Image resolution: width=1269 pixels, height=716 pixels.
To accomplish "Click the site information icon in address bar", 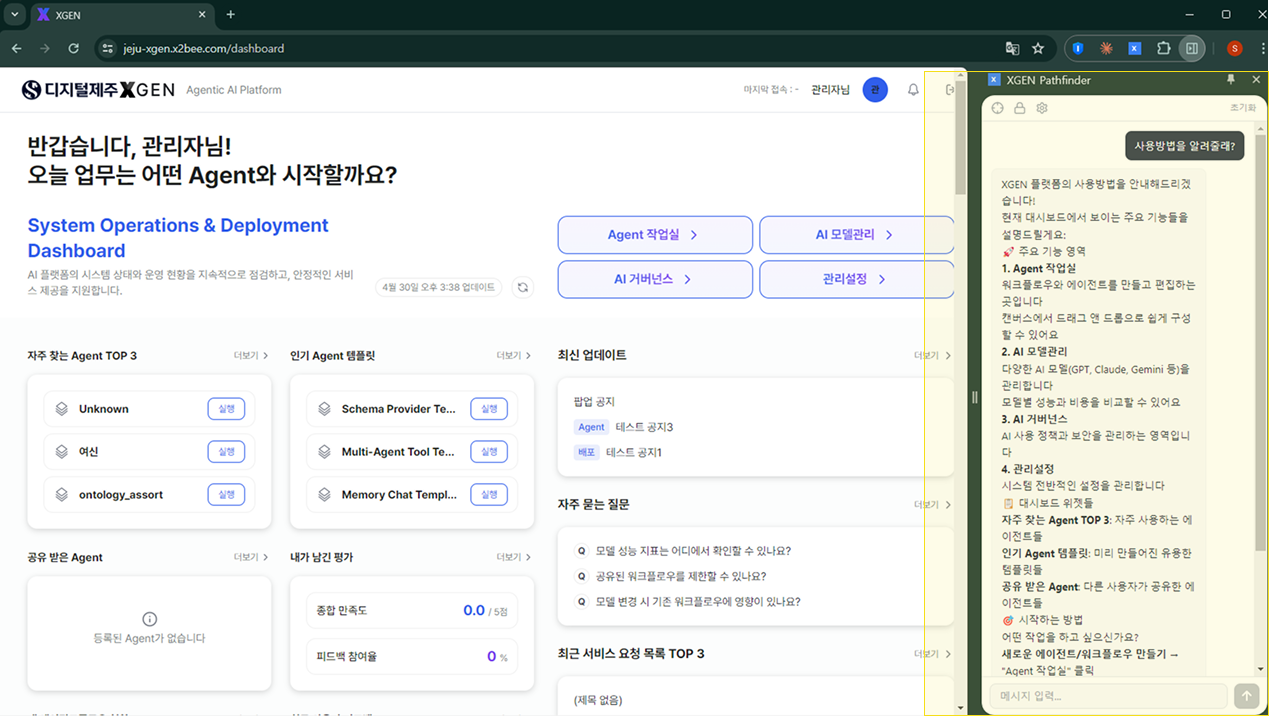I will (108, 48).
